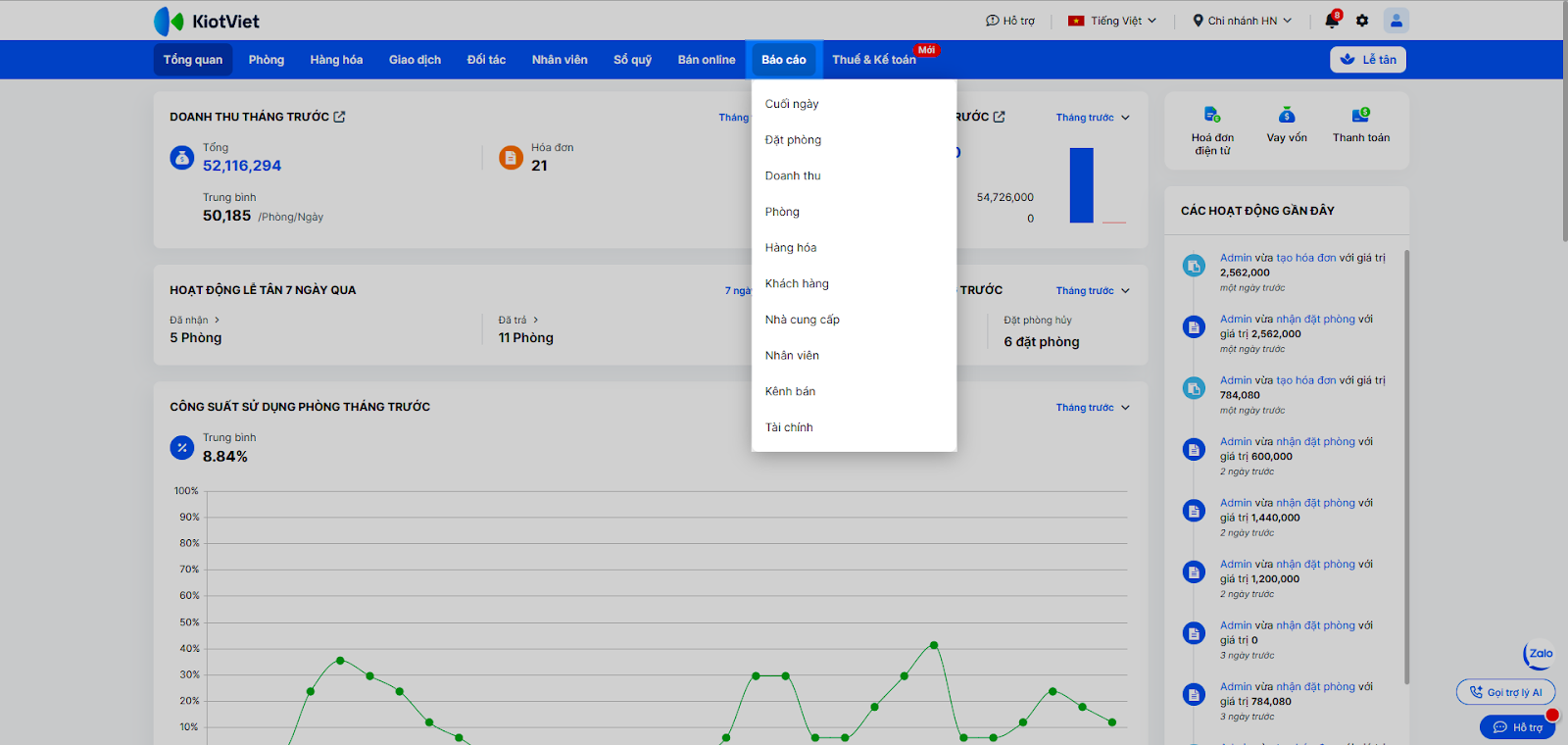
Task: Click activity icon for booking valued 1,200,000
Action: 1194,571
